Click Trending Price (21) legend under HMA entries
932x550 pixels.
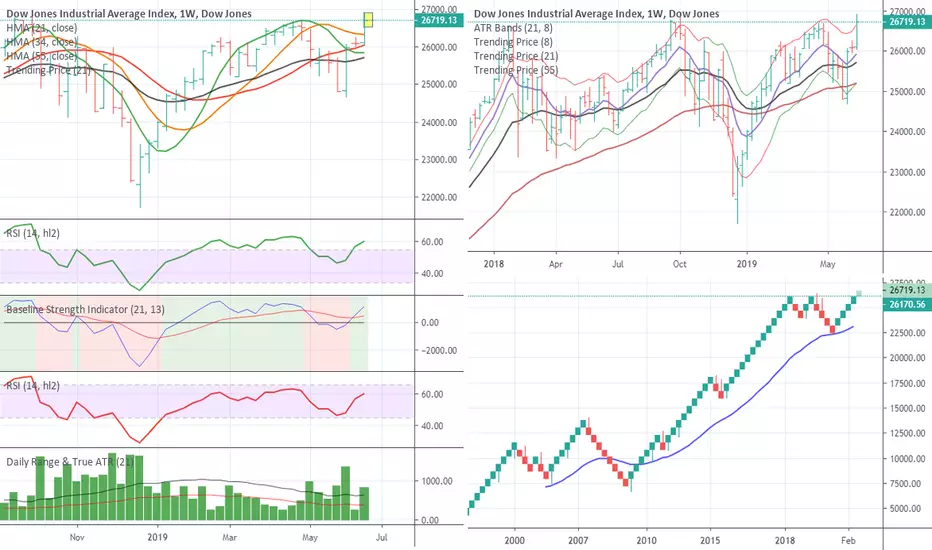[48, 70]
